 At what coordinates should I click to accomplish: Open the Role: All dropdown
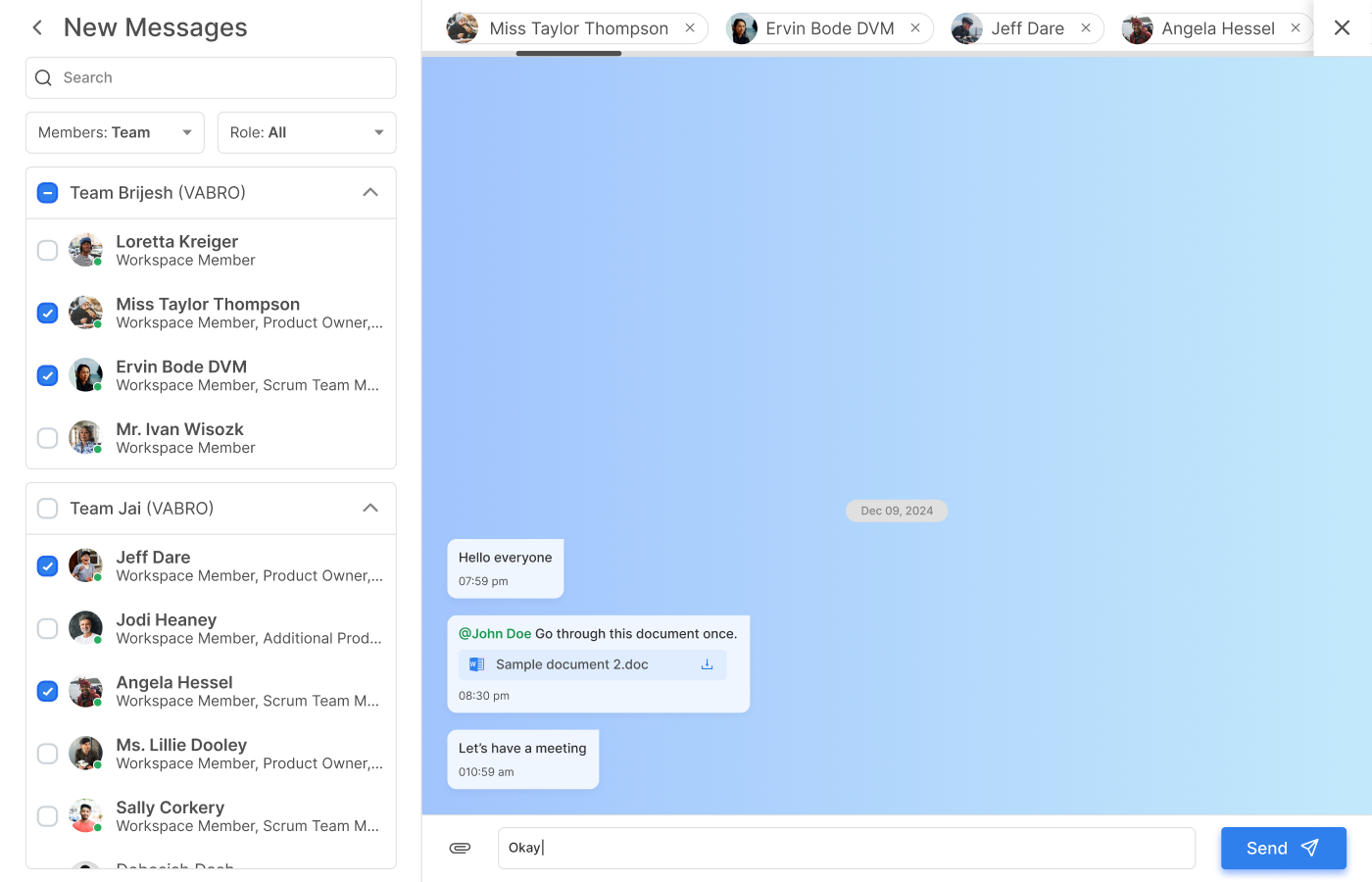[x=307, y=132]
